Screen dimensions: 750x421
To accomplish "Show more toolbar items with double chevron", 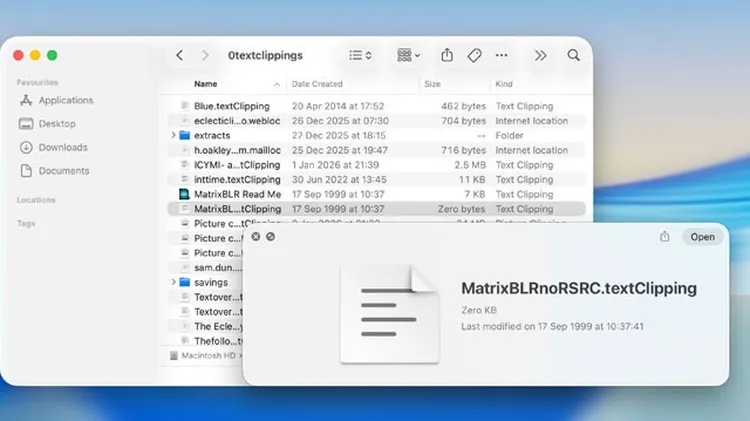I will [x=541, y=56].
